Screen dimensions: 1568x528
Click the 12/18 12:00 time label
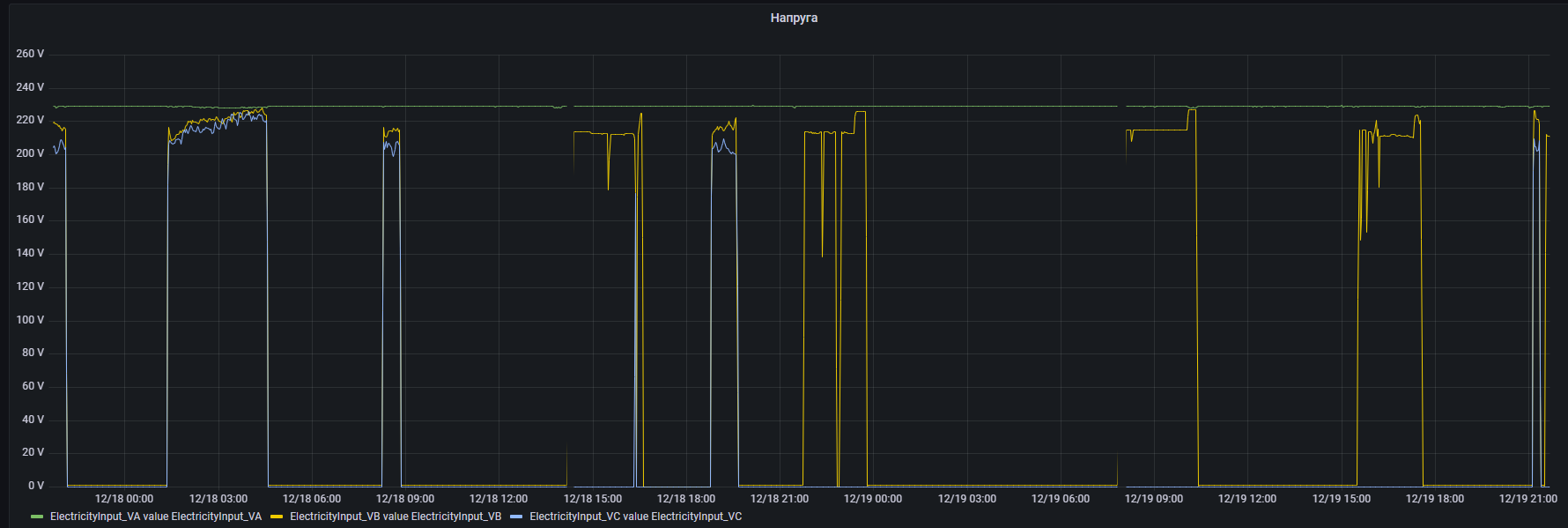pos(499,499)
